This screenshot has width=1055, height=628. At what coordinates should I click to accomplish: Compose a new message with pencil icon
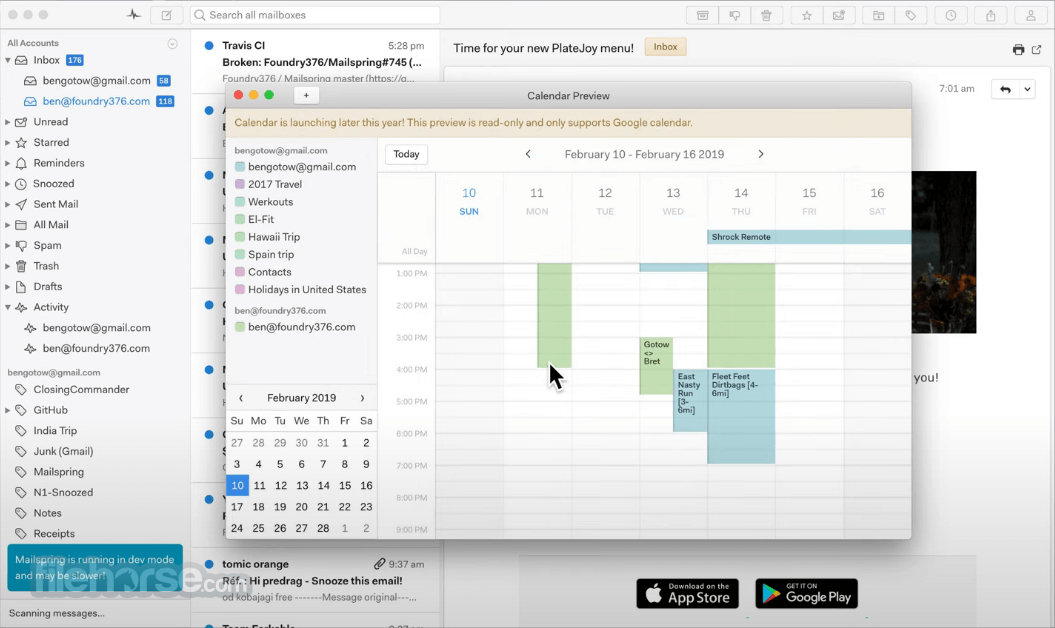click(x=167, y=15)
